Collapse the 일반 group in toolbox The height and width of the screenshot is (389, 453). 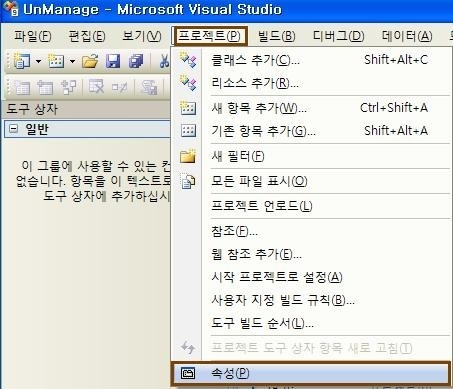(x=13, y=128)
